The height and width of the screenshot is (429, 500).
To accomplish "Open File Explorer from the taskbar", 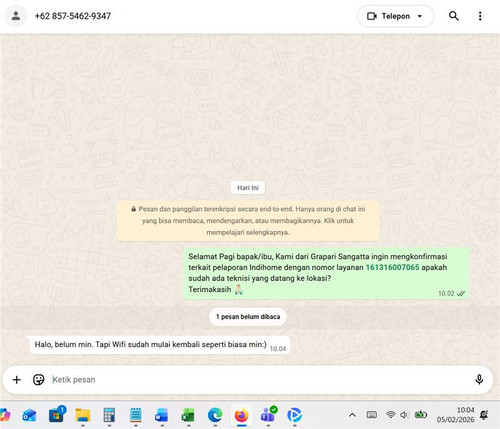I will click(83, 415).
